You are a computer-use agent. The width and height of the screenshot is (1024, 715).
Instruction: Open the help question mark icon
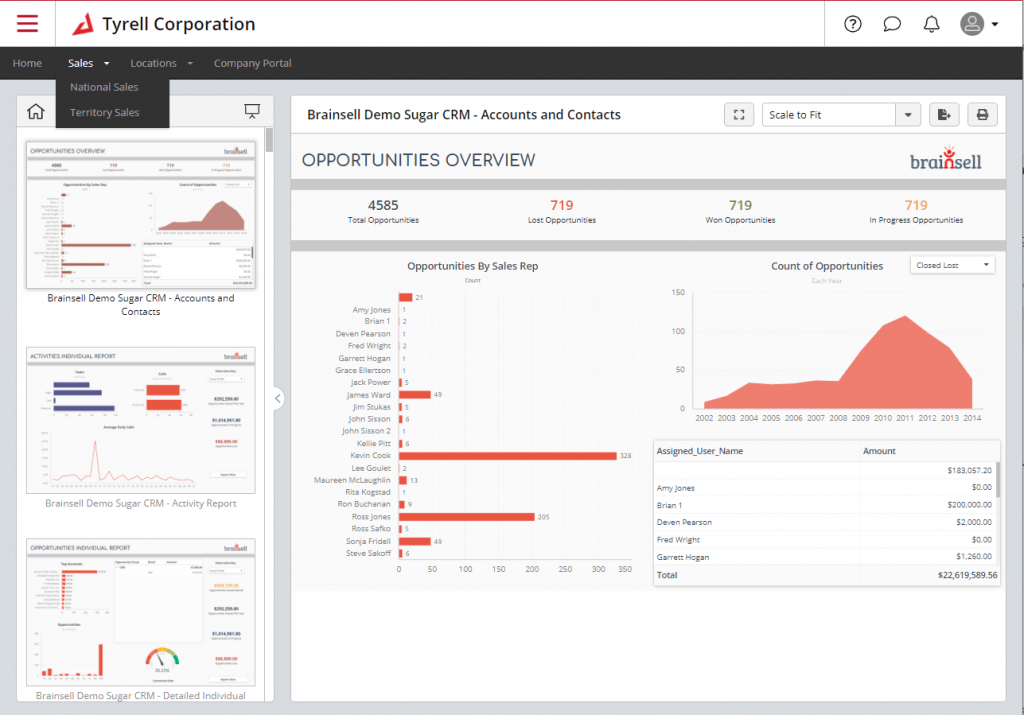point(853,24)
